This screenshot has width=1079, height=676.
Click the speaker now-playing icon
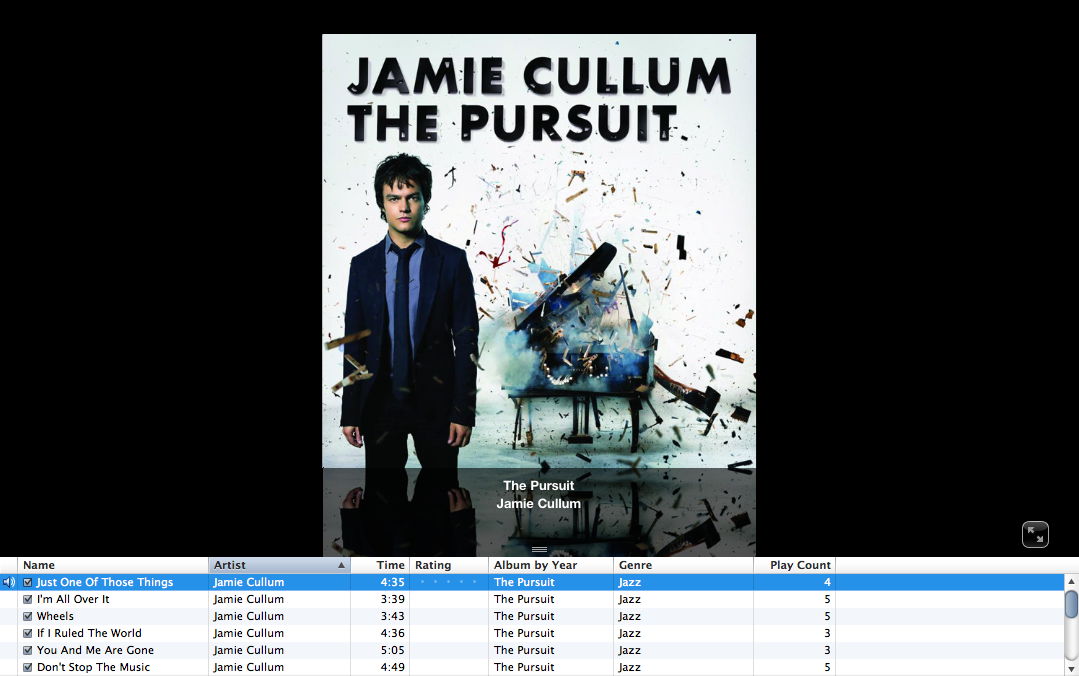[x=9, y=582]
